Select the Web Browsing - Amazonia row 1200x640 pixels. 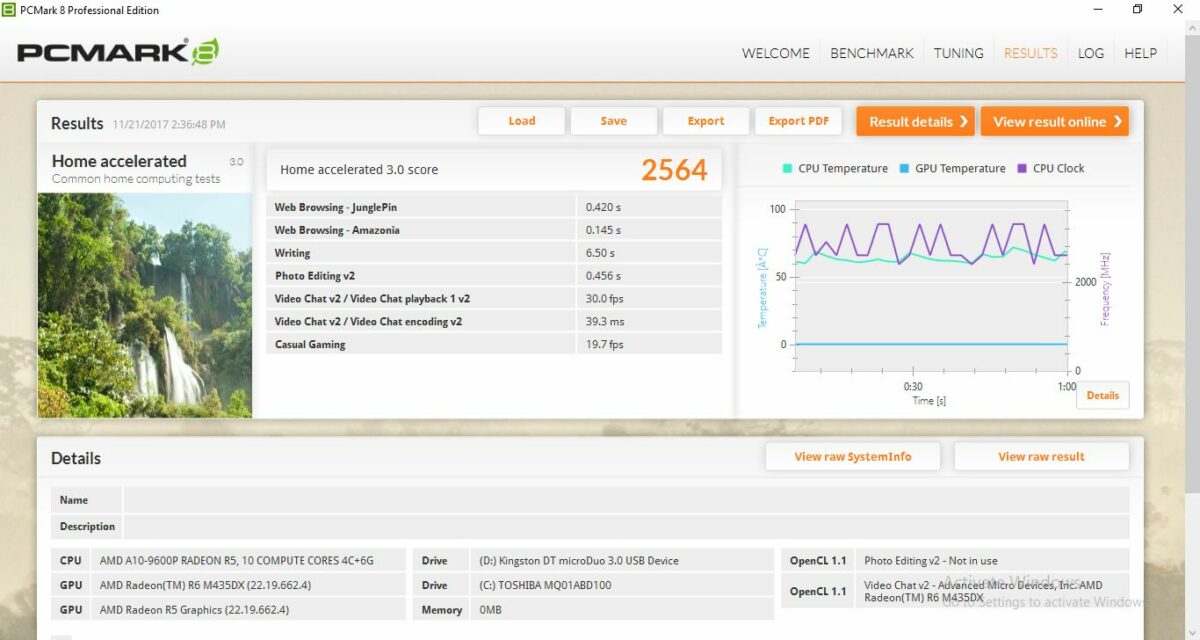pyautogui.click(x=494, y=230)
